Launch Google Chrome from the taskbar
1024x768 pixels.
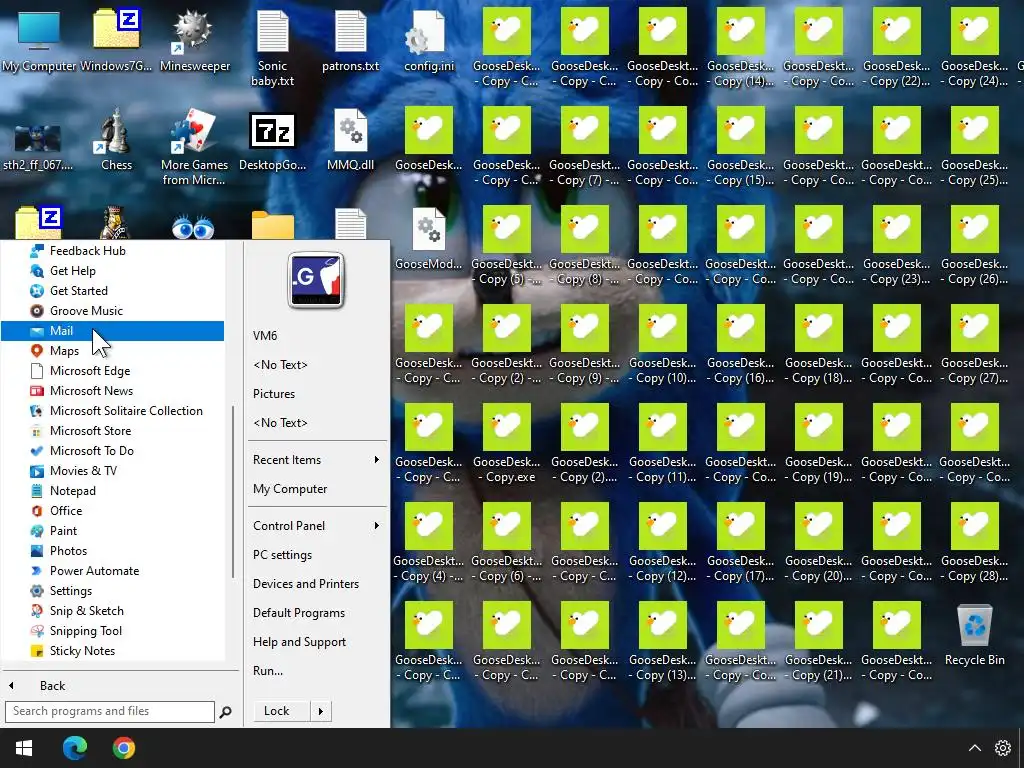pyautogui.click(x=123, y=748)
